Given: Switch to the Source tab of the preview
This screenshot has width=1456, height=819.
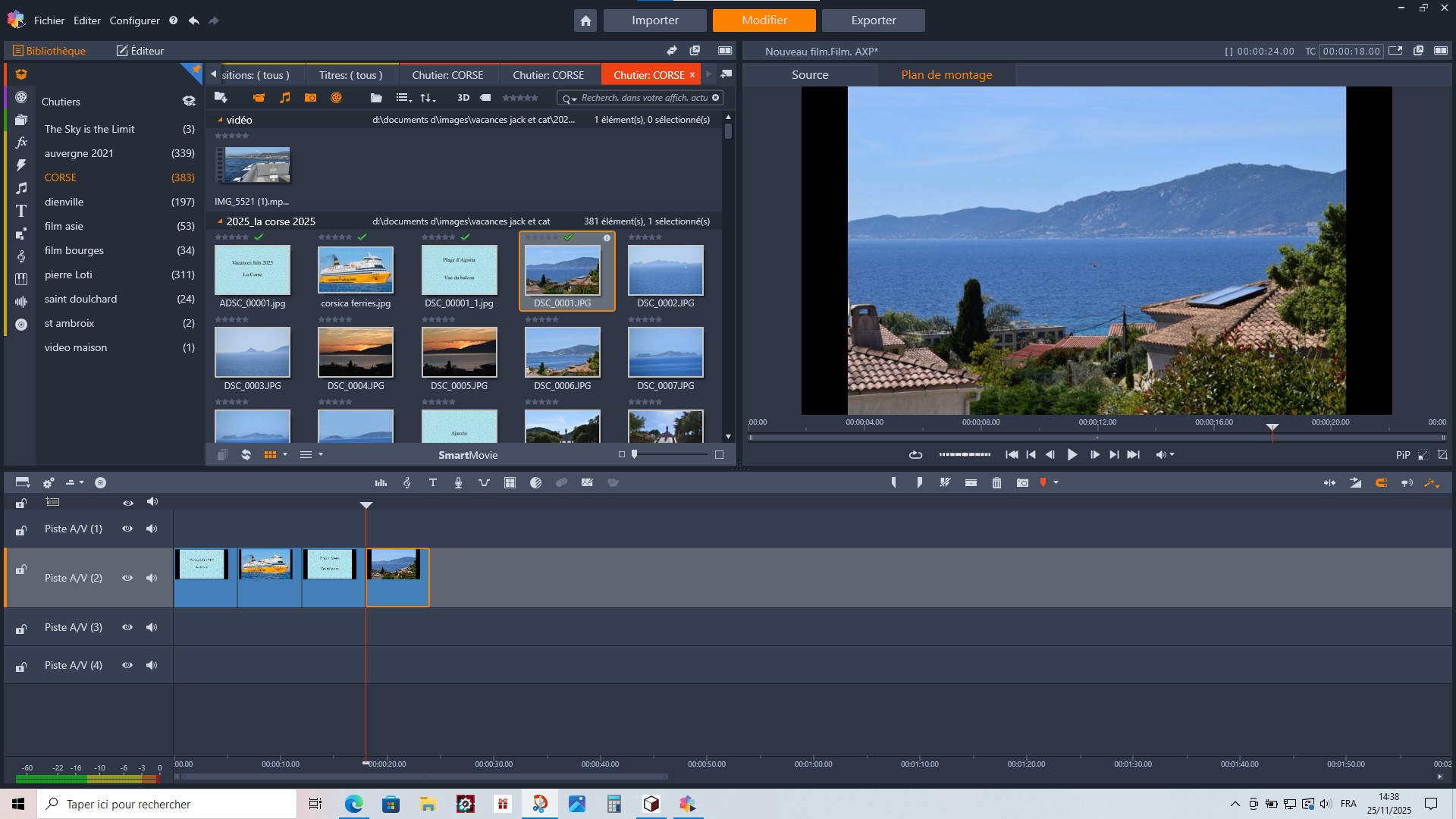Looking at the screenshot, I should pyautogui.click(x=810, y=74).
